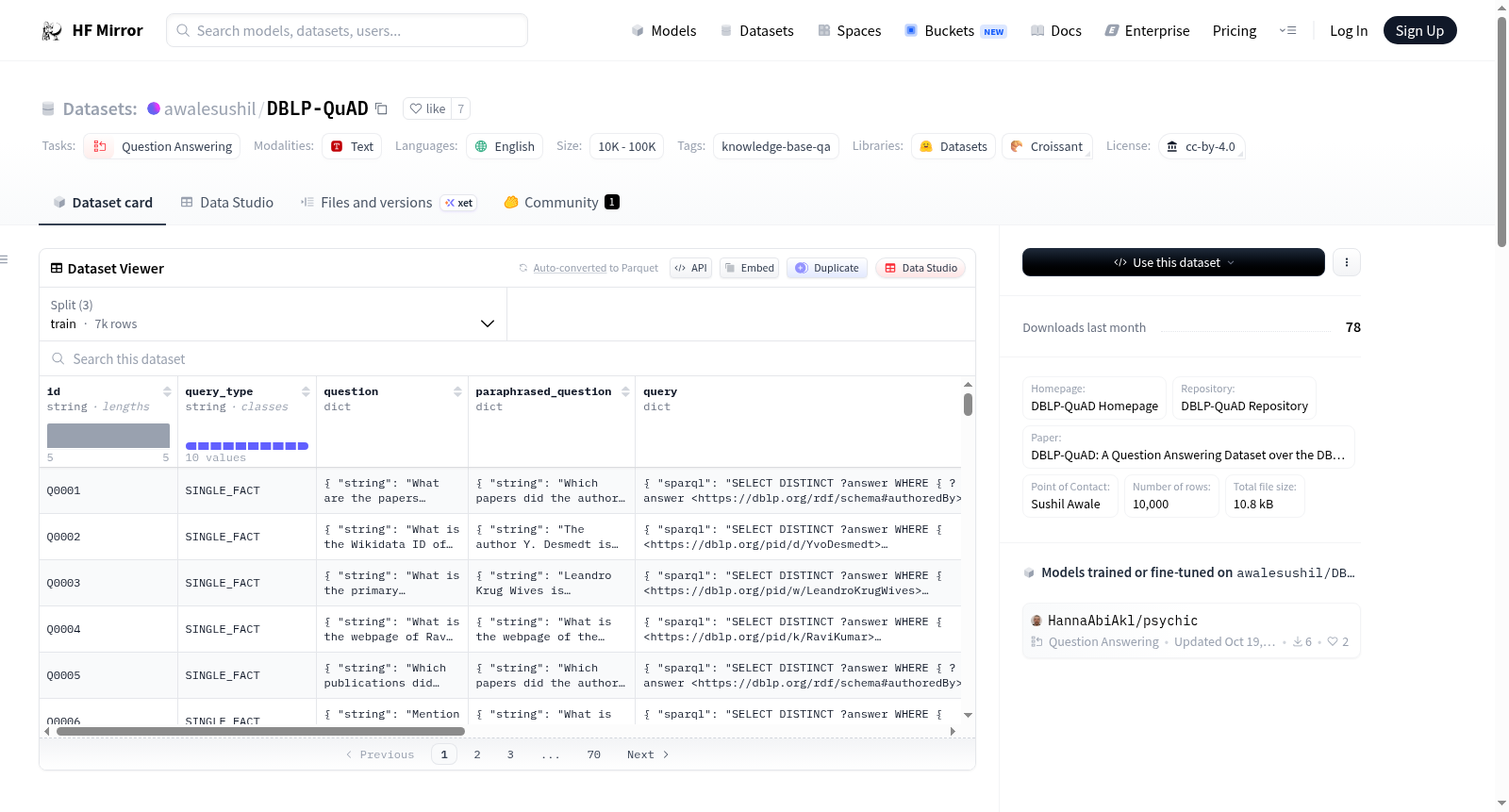This screenshot has width=1509, height=812.
Task: Open Models in top navigation
Action: click(664, 30)
